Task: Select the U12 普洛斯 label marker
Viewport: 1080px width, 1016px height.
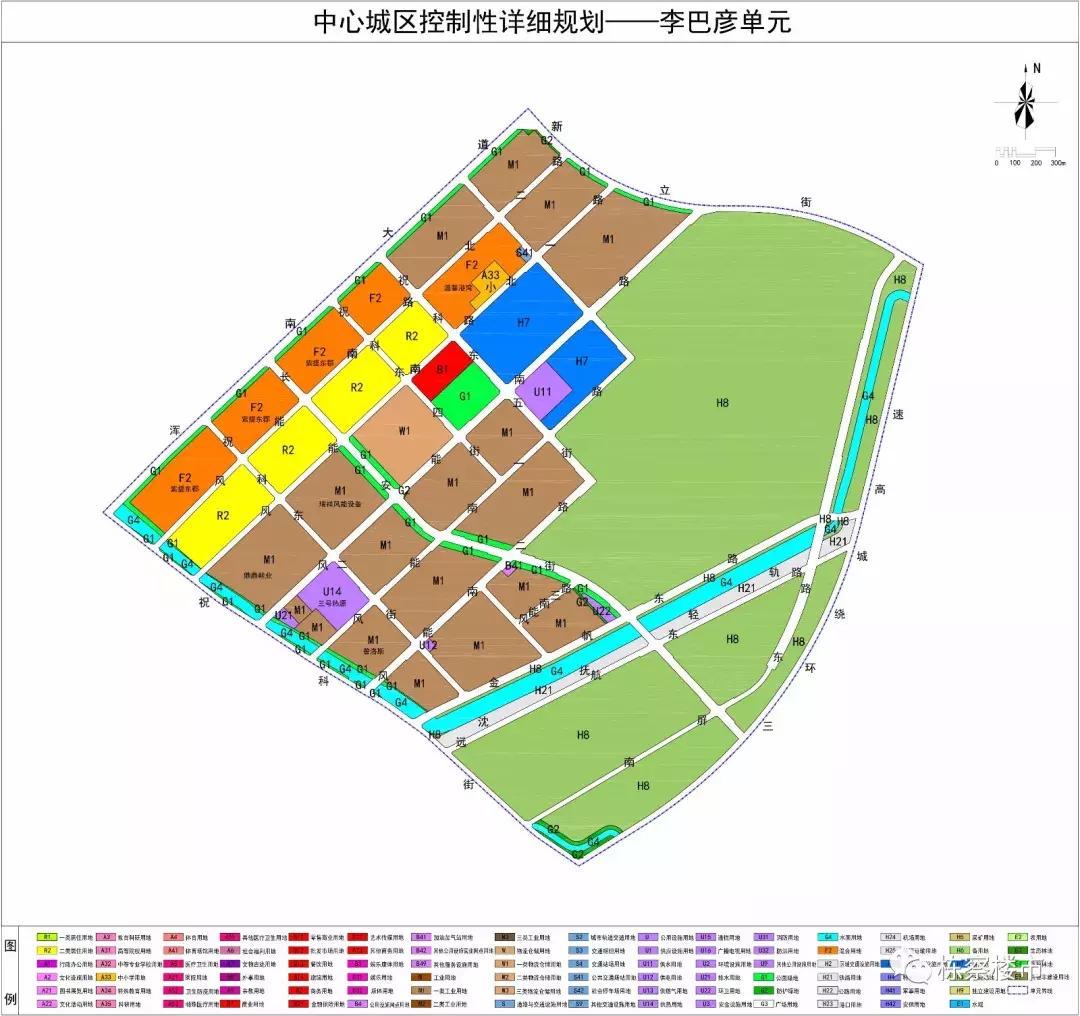Action: click(x=430, y=644)
